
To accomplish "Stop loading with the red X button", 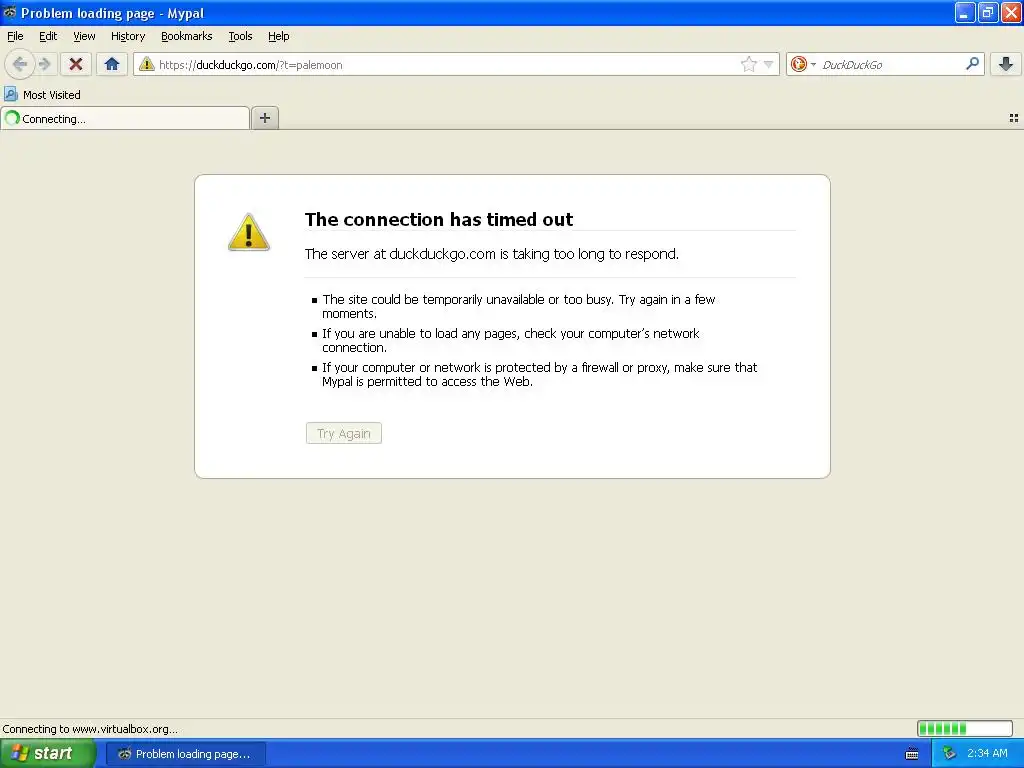I will tap(76, 64).
